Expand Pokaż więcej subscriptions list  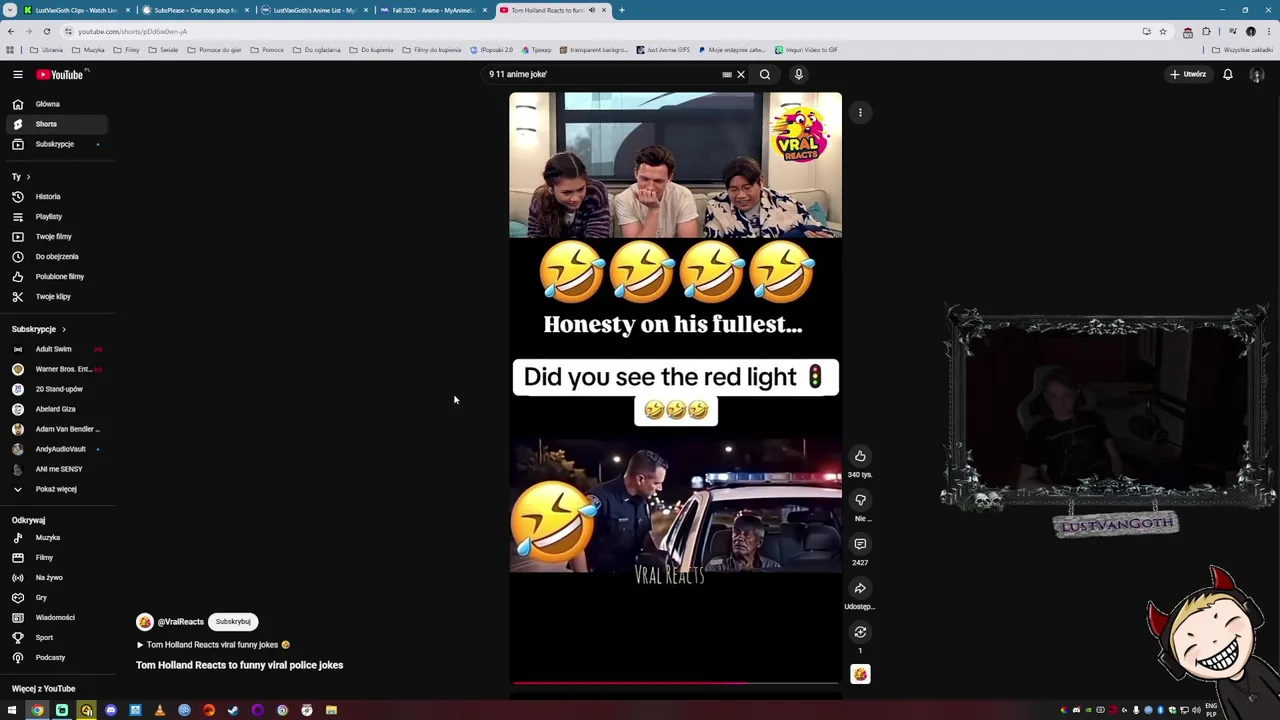(x=57, y=489)
